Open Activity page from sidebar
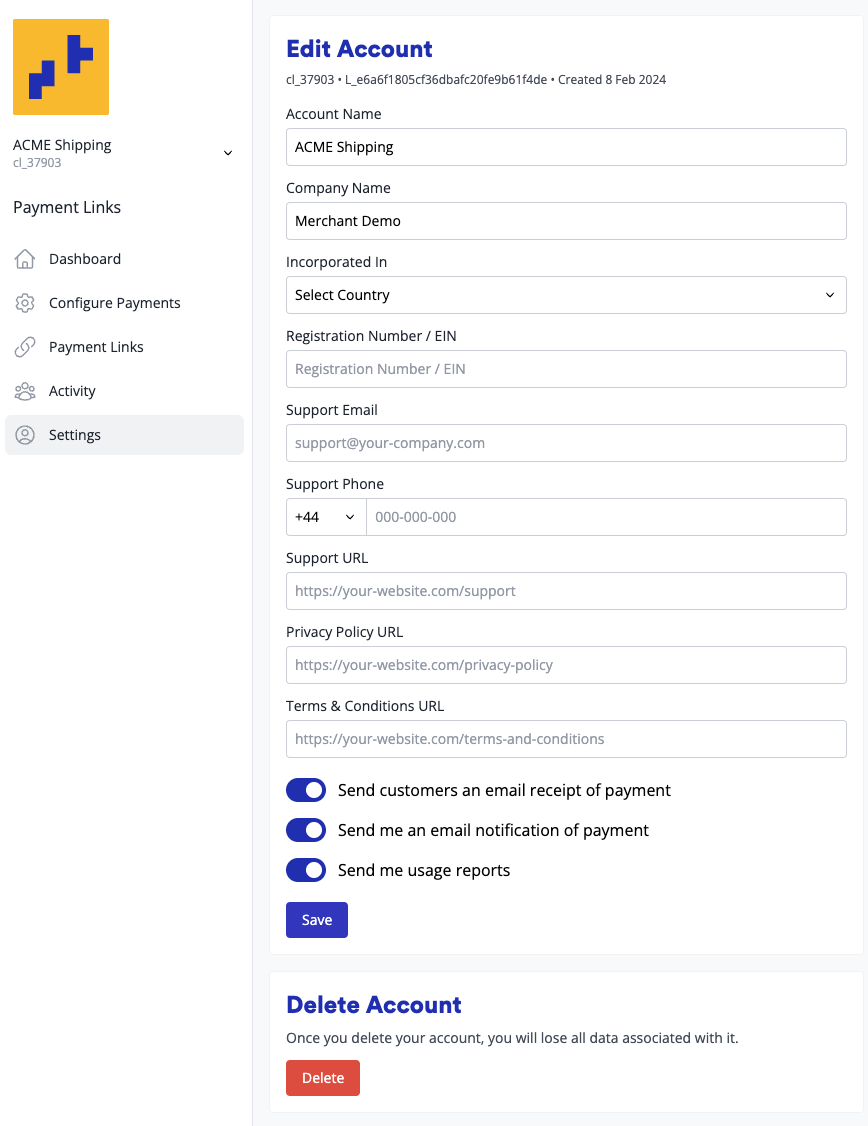Viewport: 868px width, 1126px height. click(72, 391)
